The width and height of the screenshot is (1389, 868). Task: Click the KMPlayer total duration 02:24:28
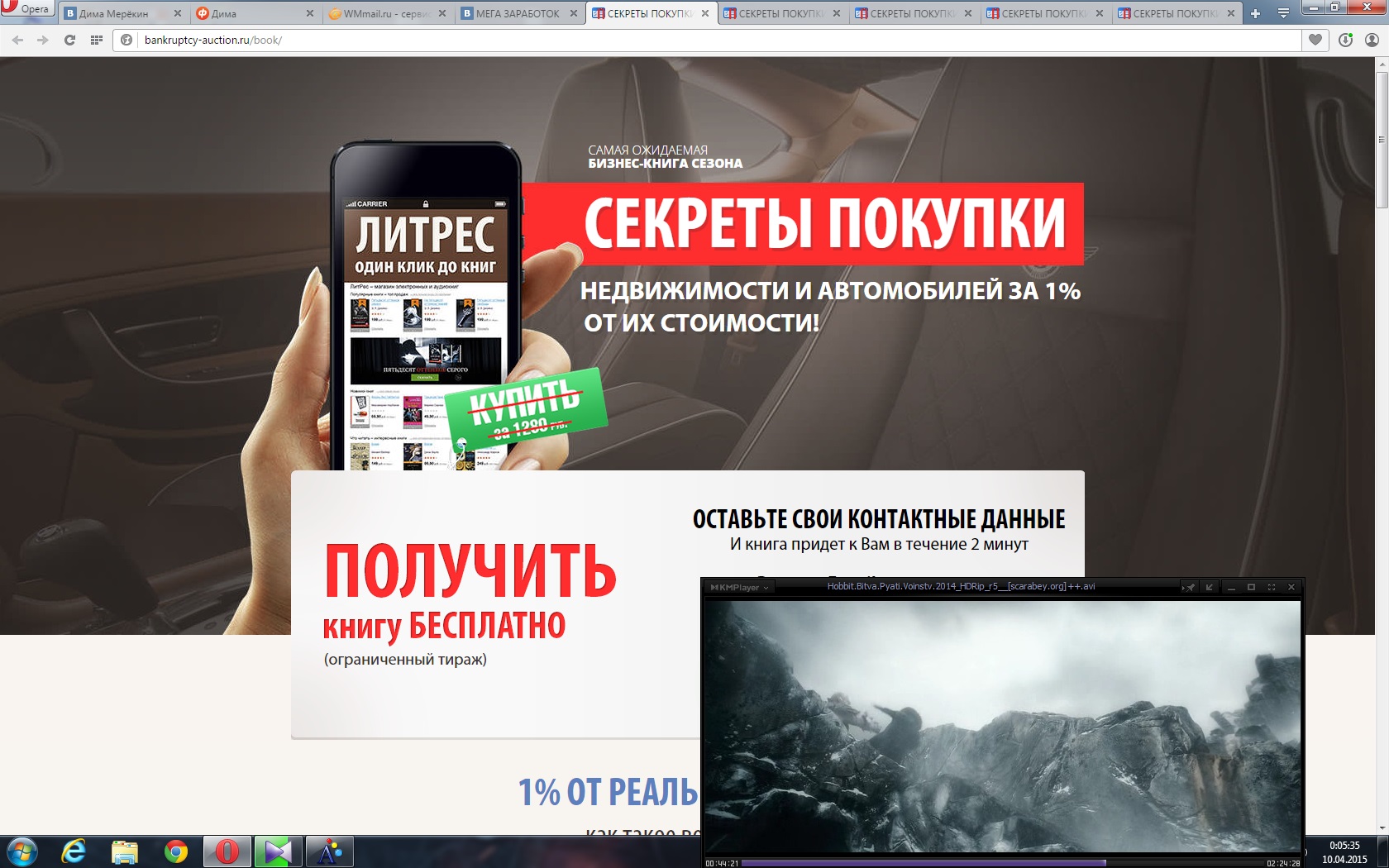coord(1283,863)
